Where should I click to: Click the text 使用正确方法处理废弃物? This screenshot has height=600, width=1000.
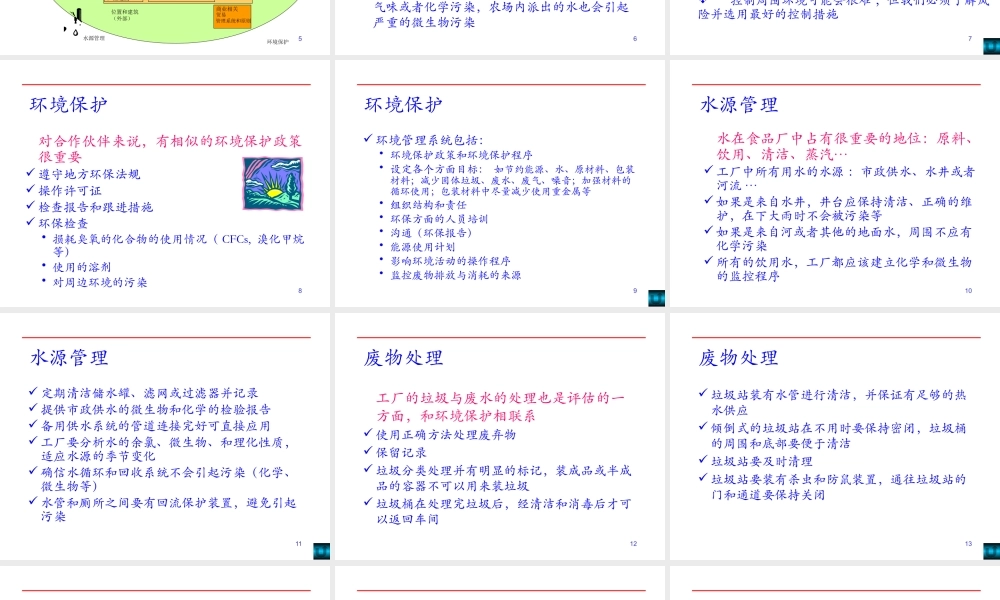446,435
